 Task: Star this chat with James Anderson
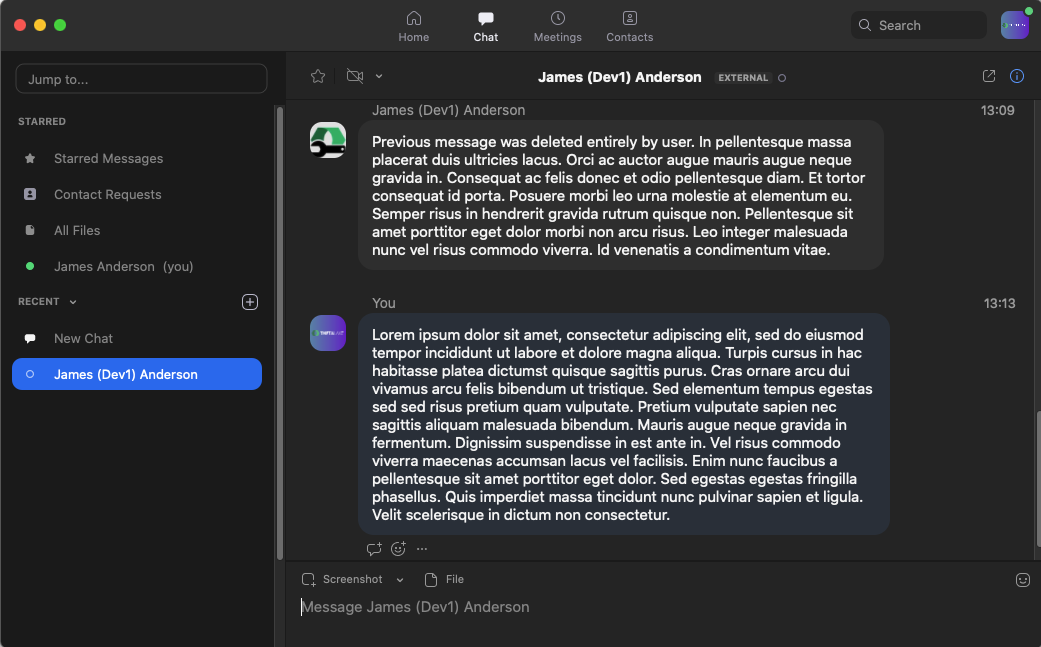pyautogui.click(x=318, y=76)
